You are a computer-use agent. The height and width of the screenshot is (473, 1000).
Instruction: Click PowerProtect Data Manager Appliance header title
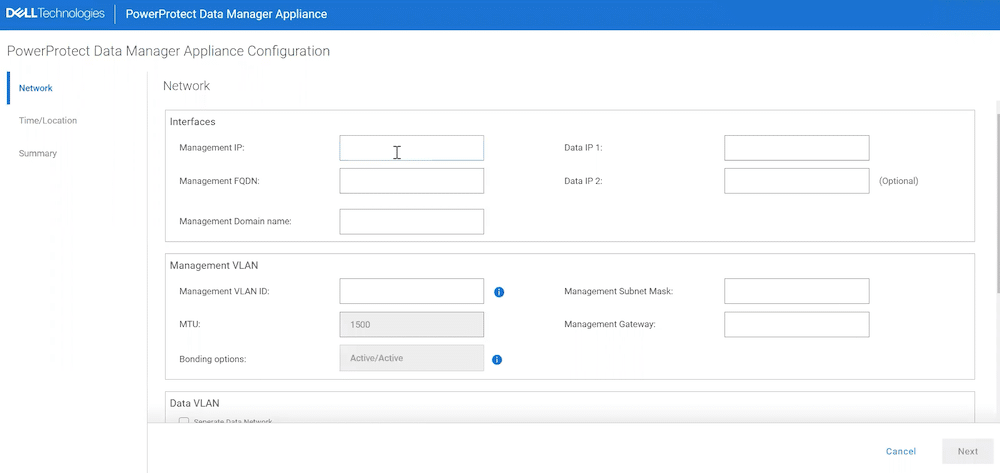(x=226, y=14)
